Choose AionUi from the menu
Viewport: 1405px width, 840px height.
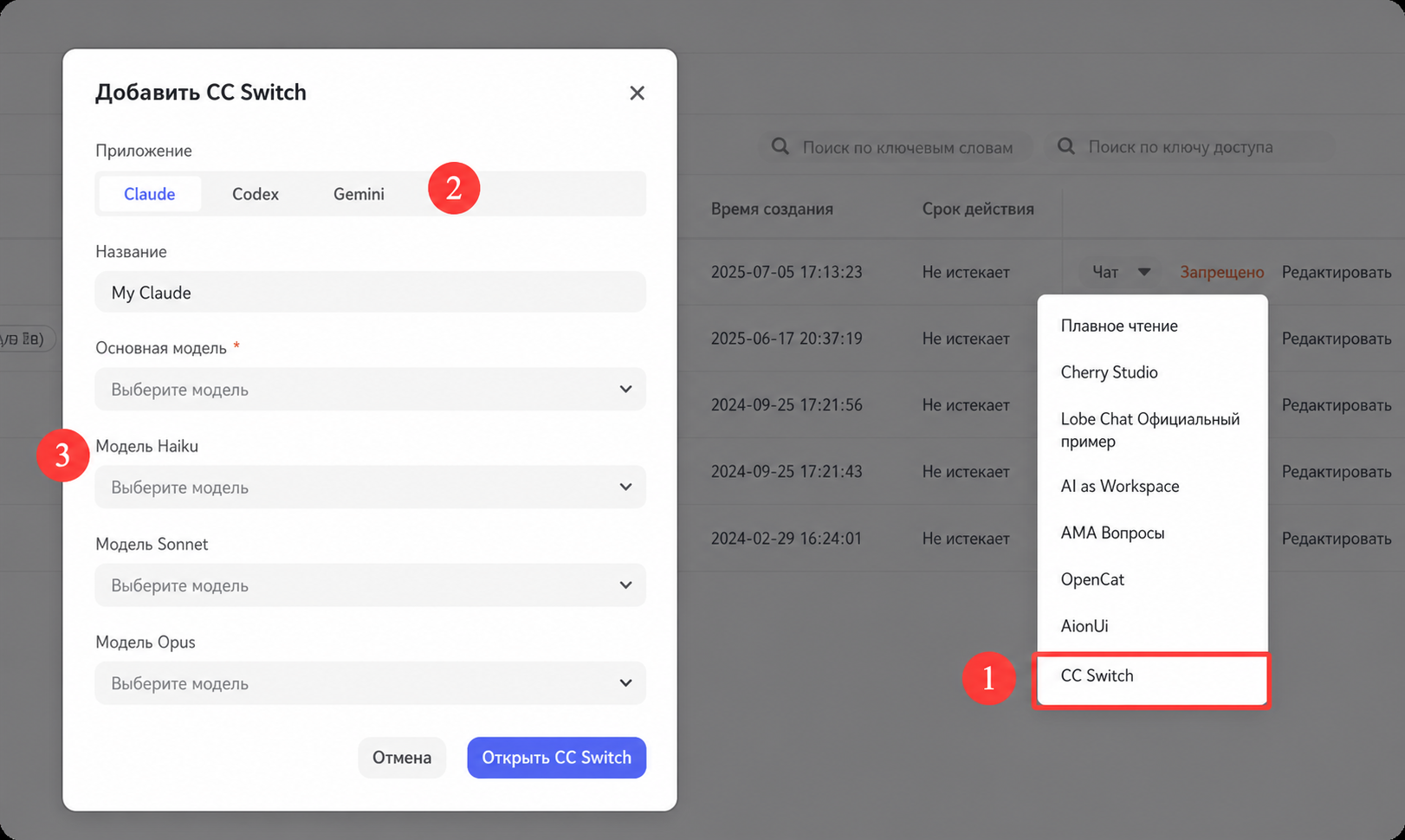coord(1153,626)
